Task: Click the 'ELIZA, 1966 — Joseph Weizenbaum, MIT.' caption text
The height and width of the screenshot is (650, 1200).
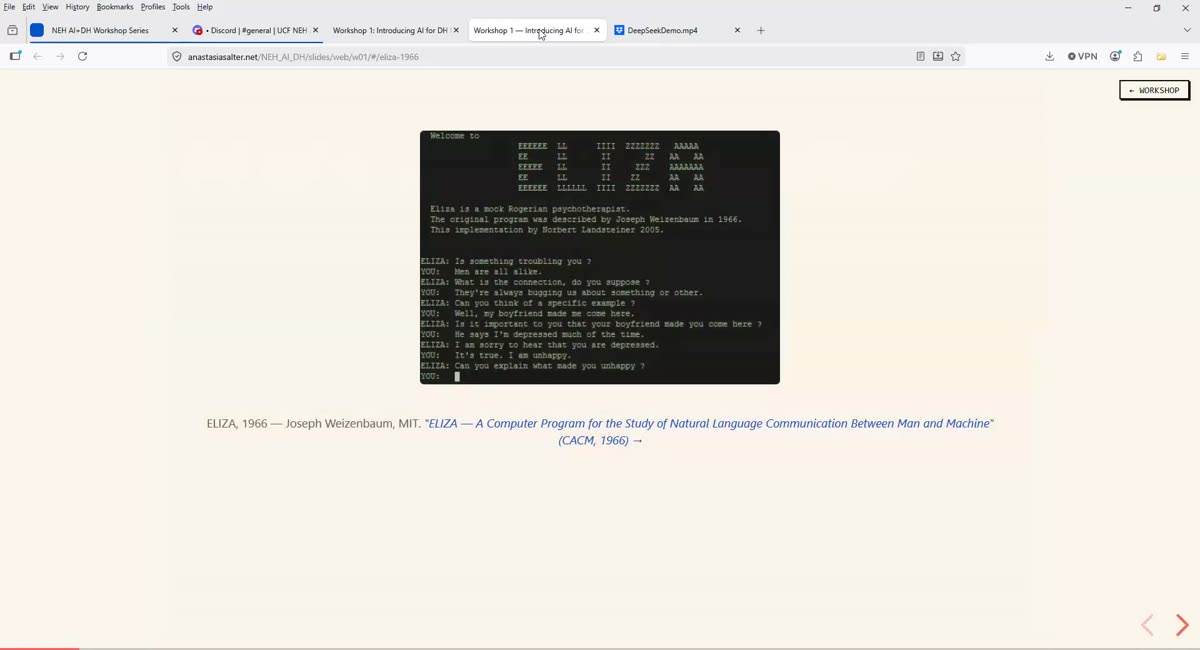Action: [x=314, y=424]
